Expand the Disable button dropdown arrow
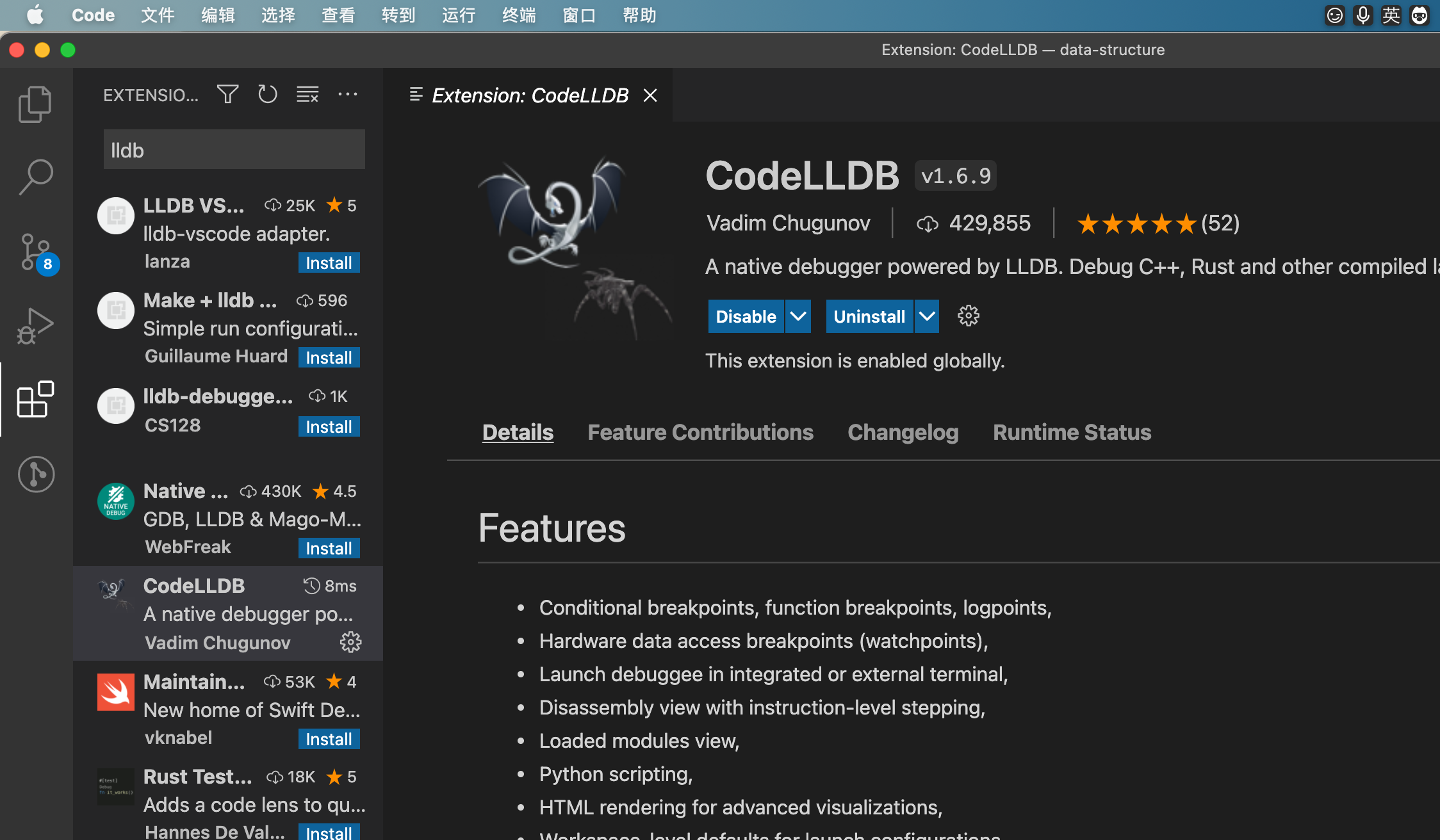1440x840 pixels. pos(798,316)
